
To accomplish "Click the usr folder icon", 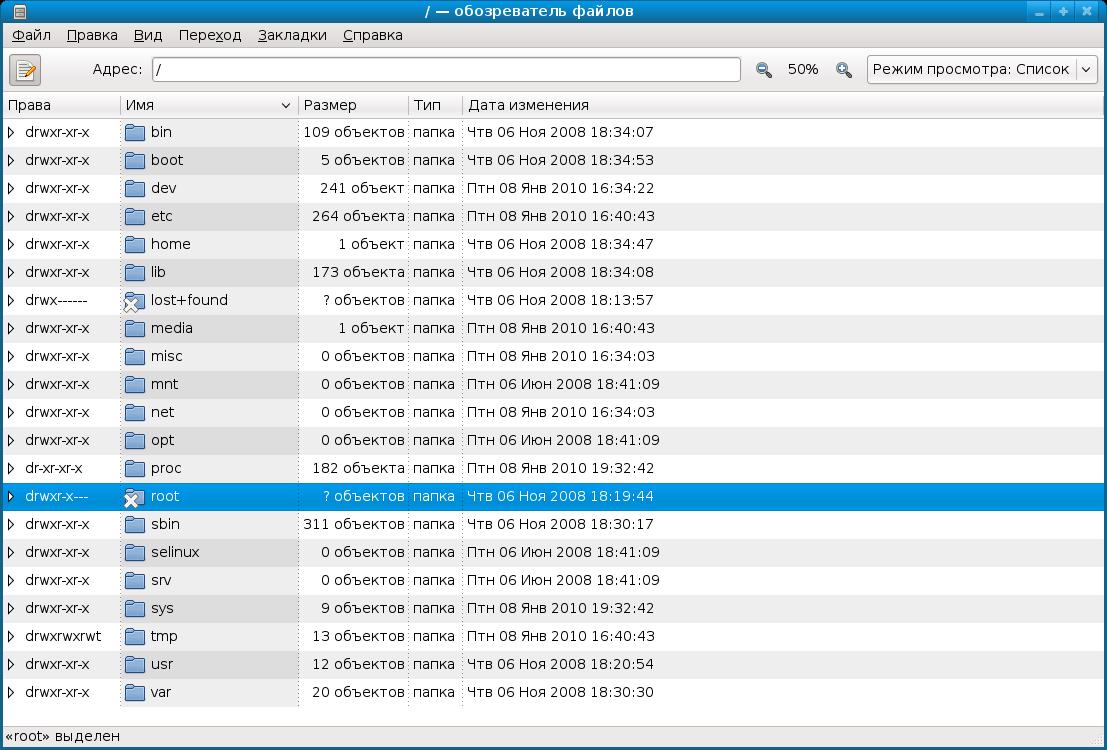I will (x=135, y=665).
